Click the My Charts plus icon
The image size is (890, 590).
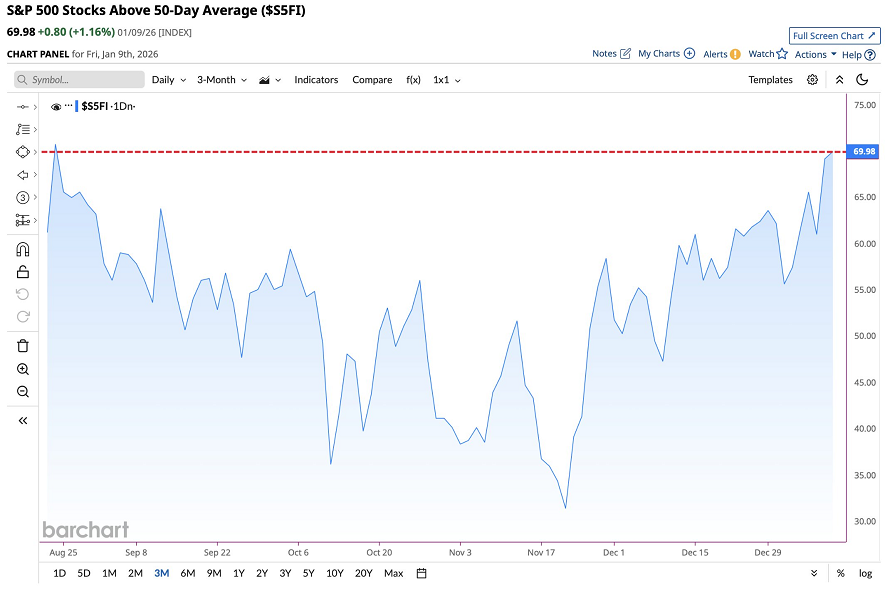tap(690, 53)
